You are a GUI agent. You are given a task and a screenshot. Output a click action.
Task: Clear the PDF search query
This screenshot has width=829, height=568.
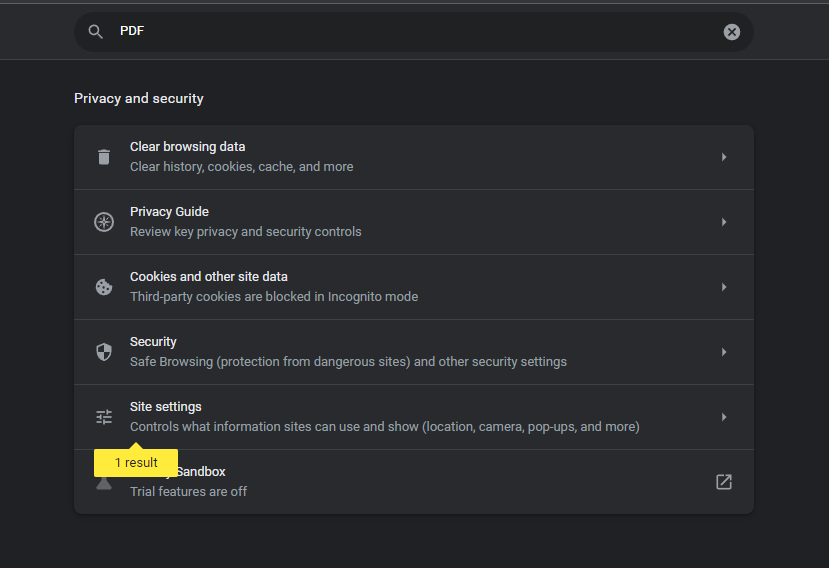[x=732, y=32]
